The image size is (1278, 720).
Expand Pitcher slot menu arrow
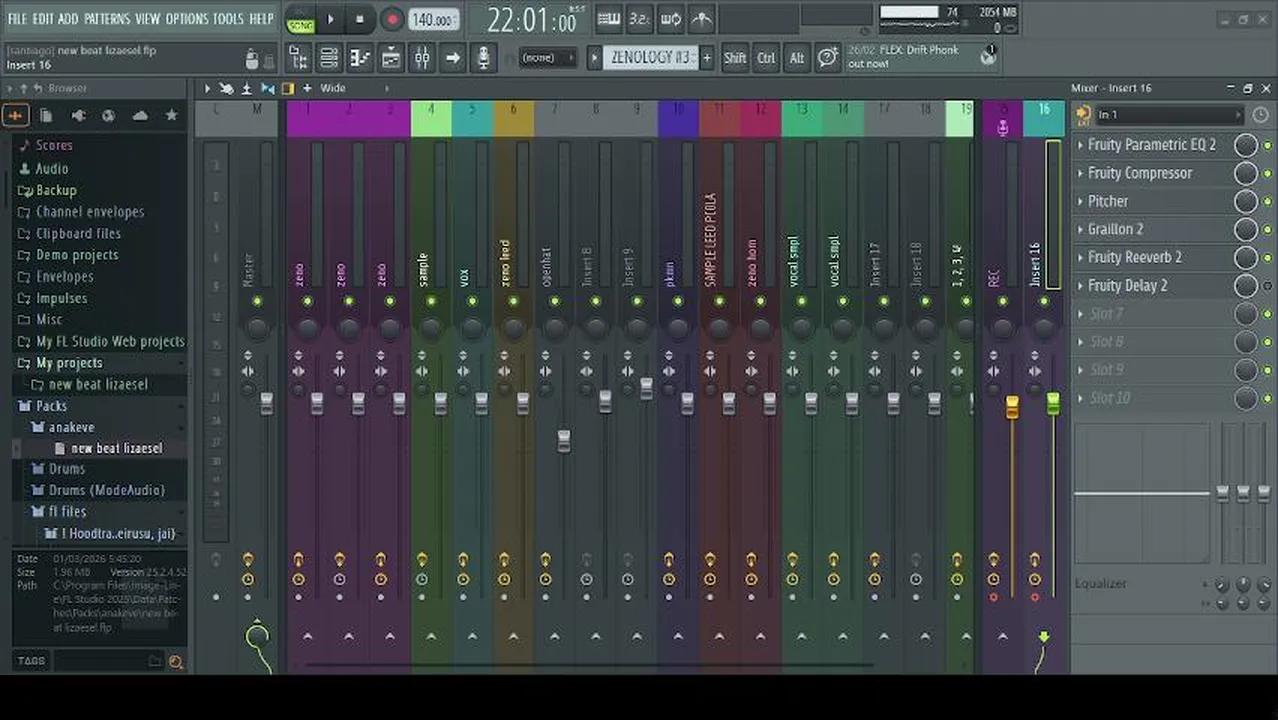tap(1080, 201)
